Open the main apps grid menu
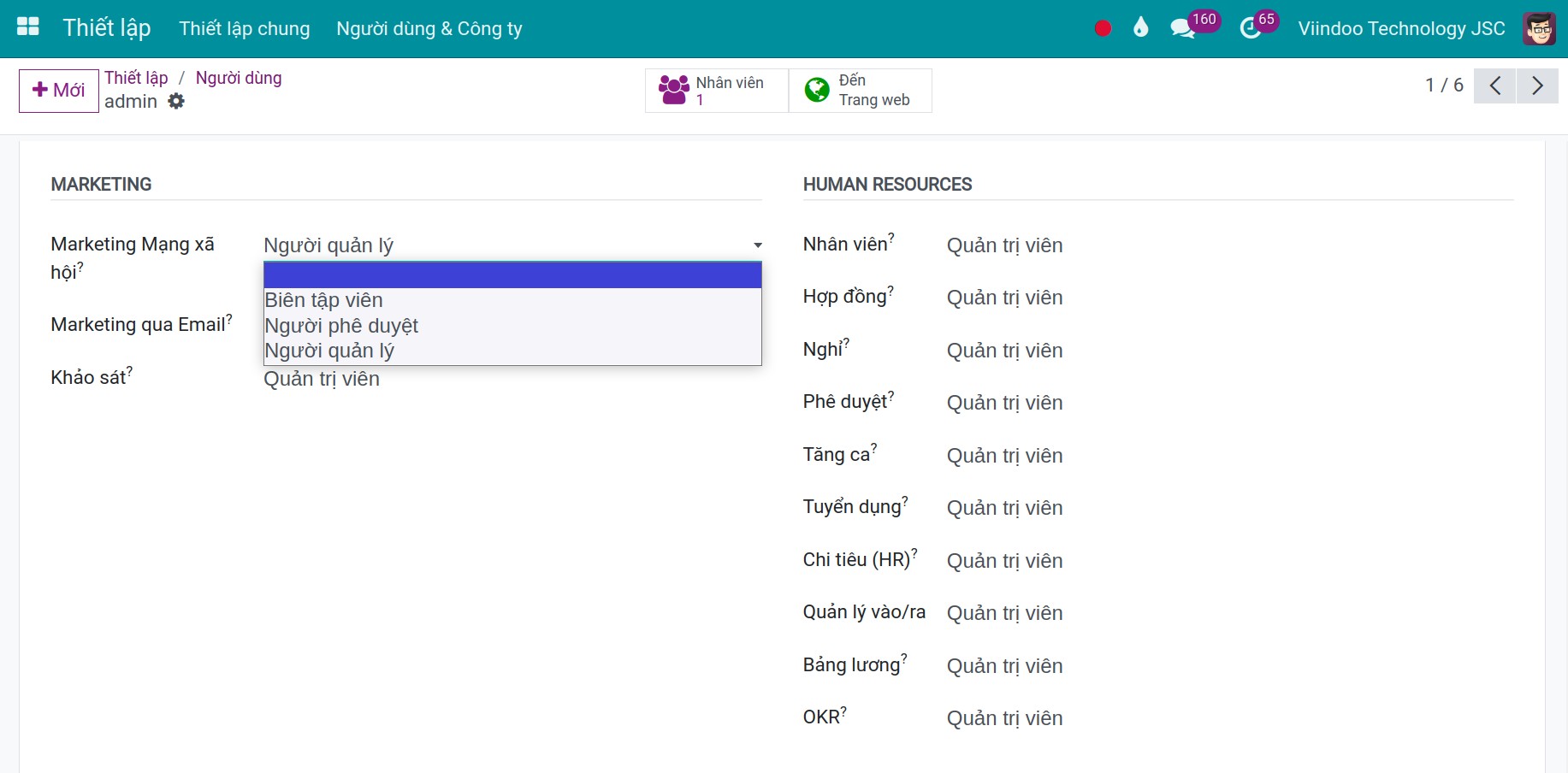Screen dimensions: 1568x773 click(x=28, y=27)
